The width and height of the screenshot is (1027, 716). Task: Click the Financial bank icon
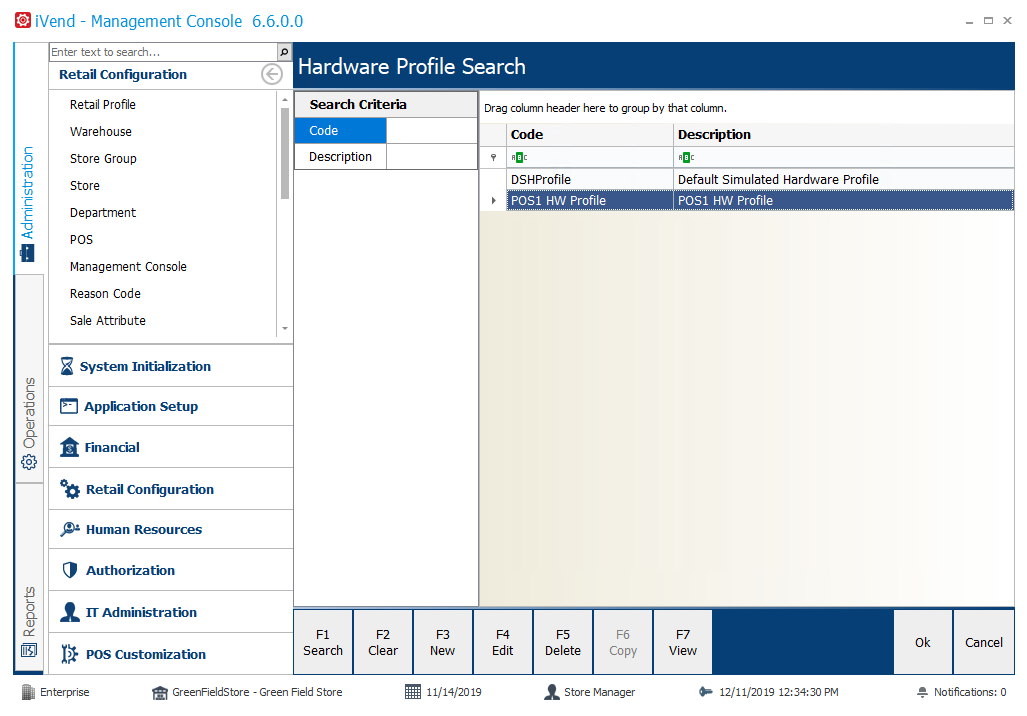tap(69, 447)
